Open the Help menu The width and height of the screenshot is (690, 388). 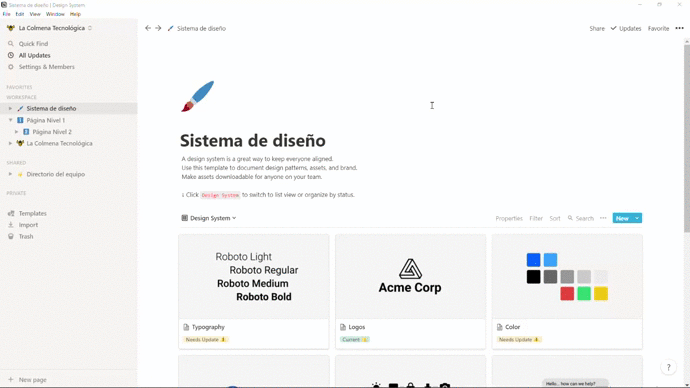coord(75,14)
